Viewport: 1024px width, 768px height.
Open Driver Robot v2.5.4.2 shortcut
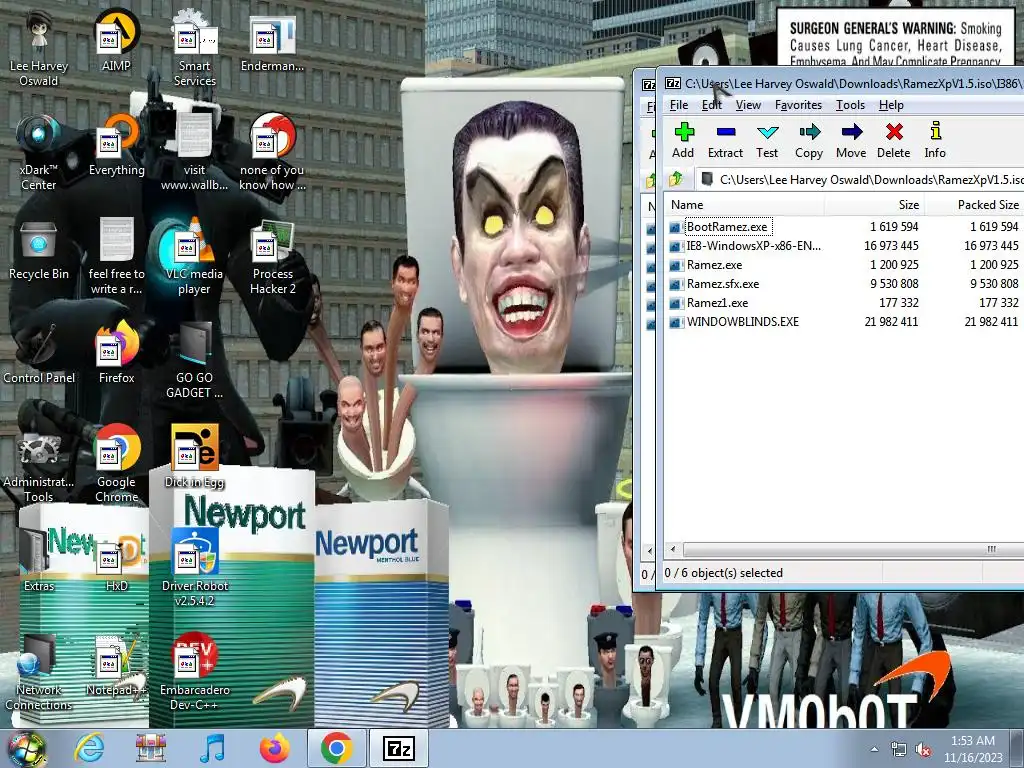click(195, 568)
